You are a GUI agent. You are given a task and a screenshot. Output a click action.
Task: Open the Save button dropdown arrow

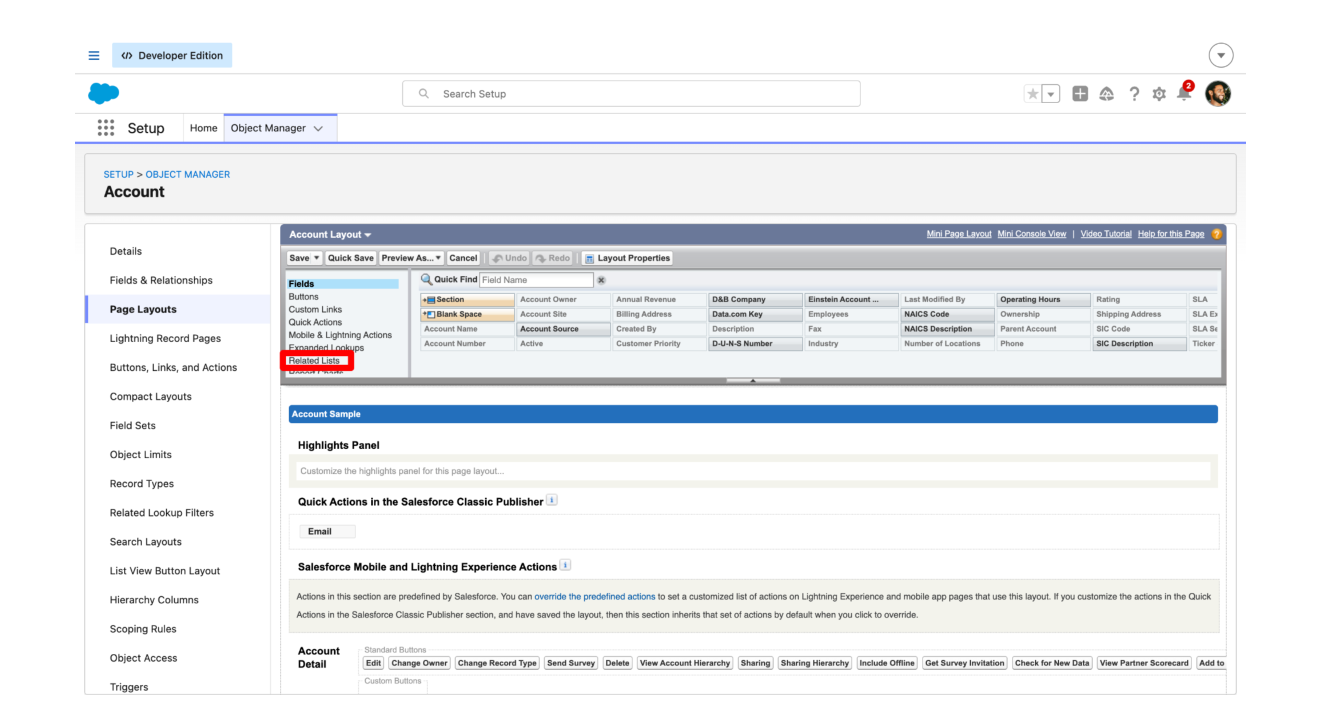tap(316, 258)
